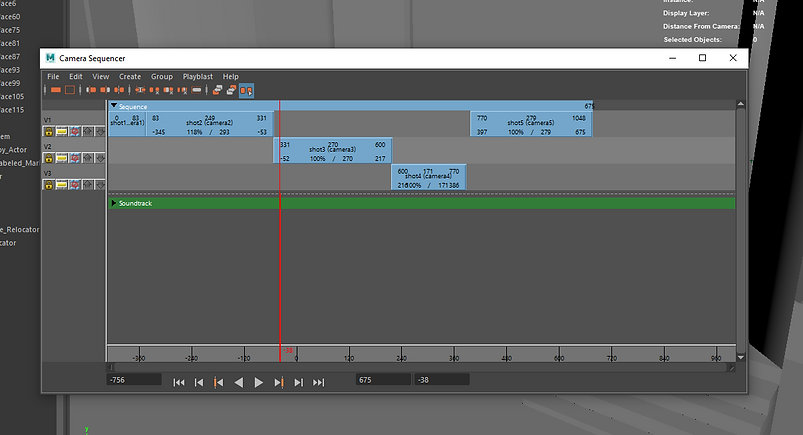Move track V3 down with its arrow
This screenshot has width=803, height=435.
(100, 185)
